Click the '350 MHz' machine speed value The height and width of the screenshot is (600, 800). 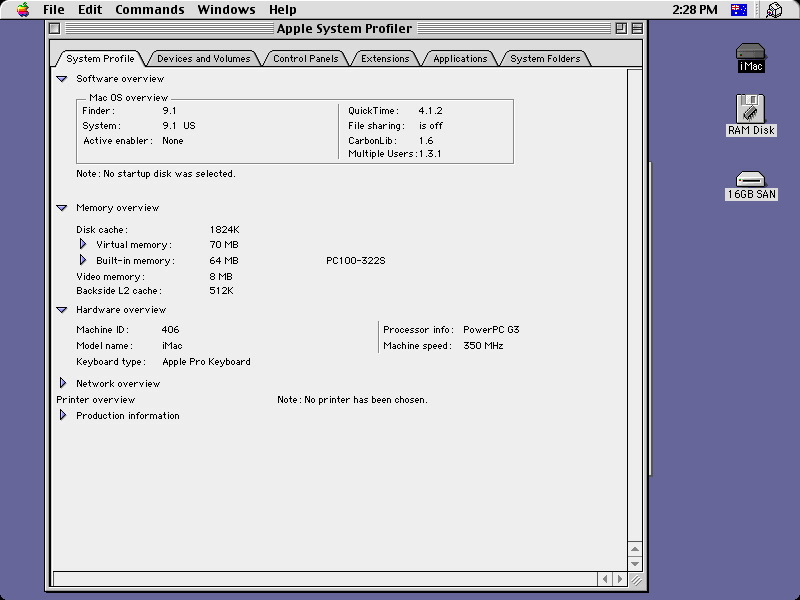point(483,345)
